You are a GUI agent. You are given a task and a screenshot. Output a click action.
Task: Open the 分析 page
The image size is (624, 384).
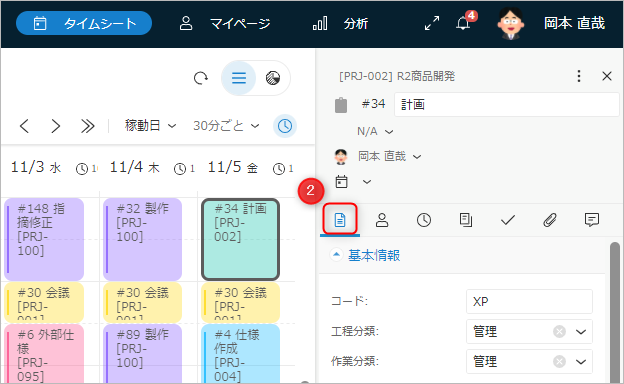click(x=340, y=23)
